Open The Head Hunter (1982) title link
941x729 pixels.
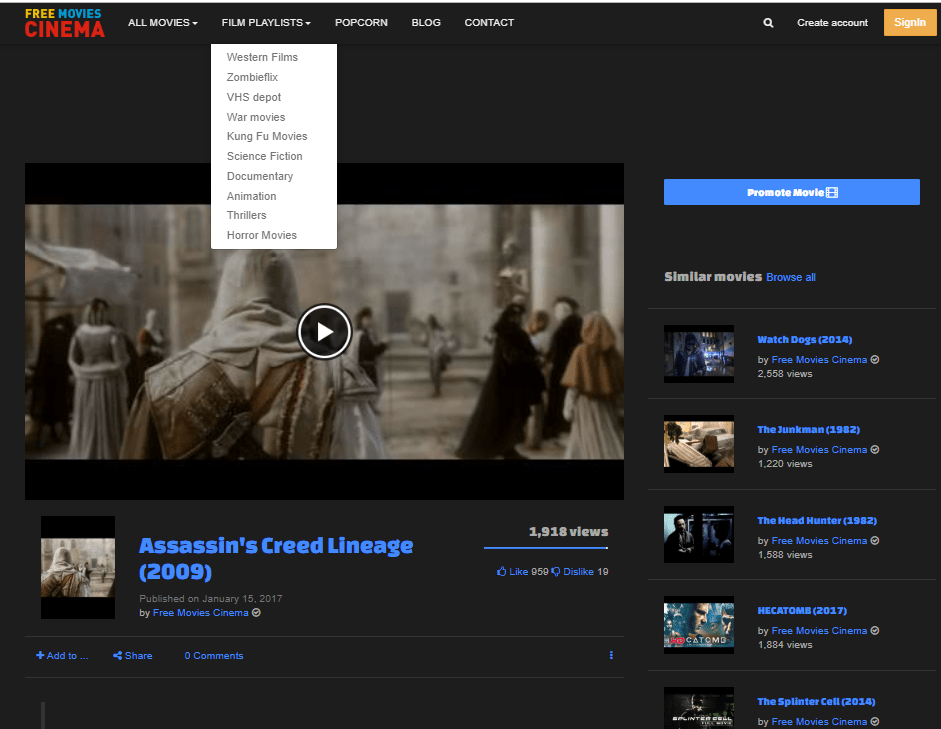pos(817,521)
